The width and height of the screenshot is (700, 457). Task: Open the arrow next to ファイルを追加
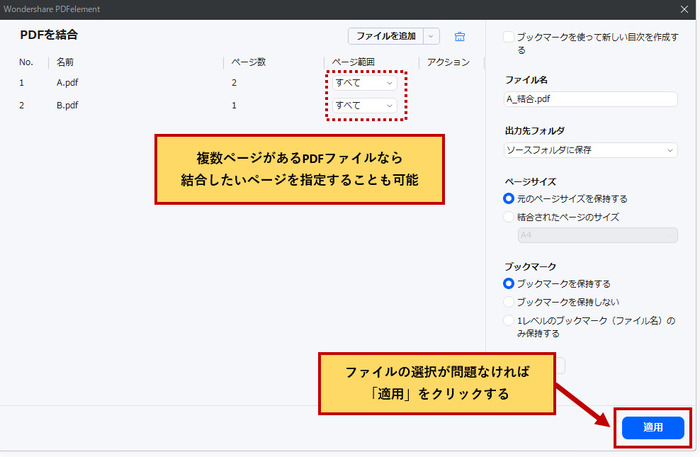pos(431,36)
